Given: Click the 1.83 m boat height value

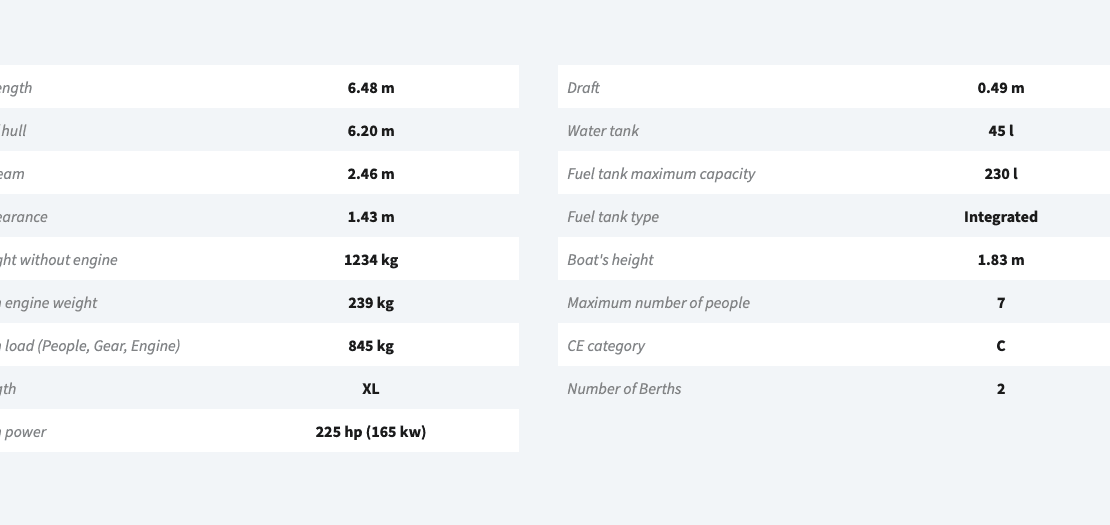Looking at the screenshot, I should (x=1001, y=260).
